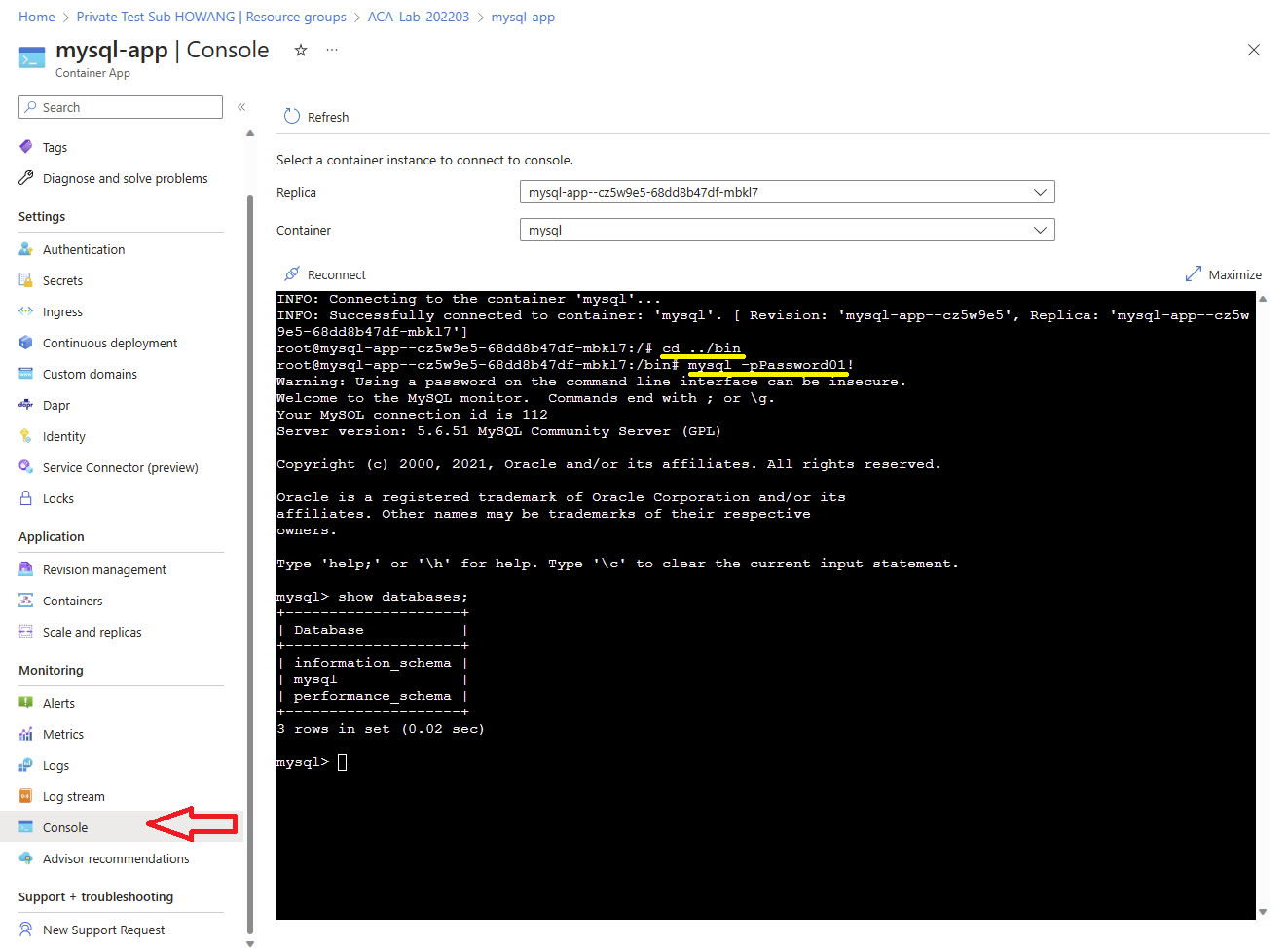The image size is (1288, 948).
Task: Click the Alerts icon
Action: click(26, 703)
